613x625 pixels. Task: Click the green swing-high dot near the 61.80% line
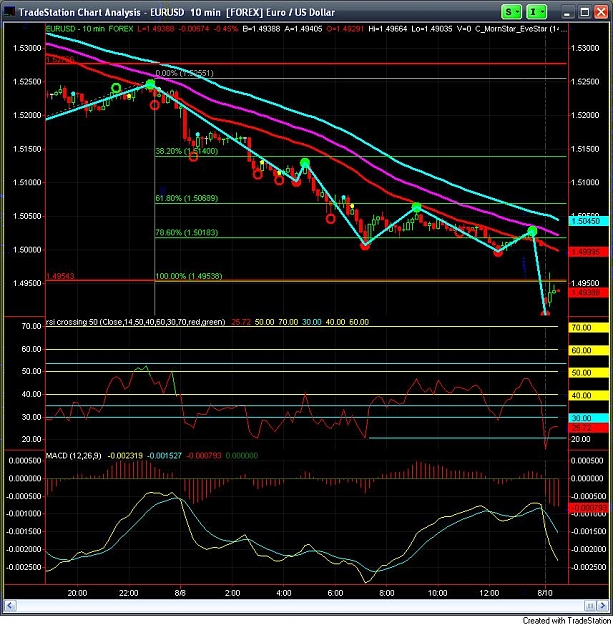tap(417, 207)
